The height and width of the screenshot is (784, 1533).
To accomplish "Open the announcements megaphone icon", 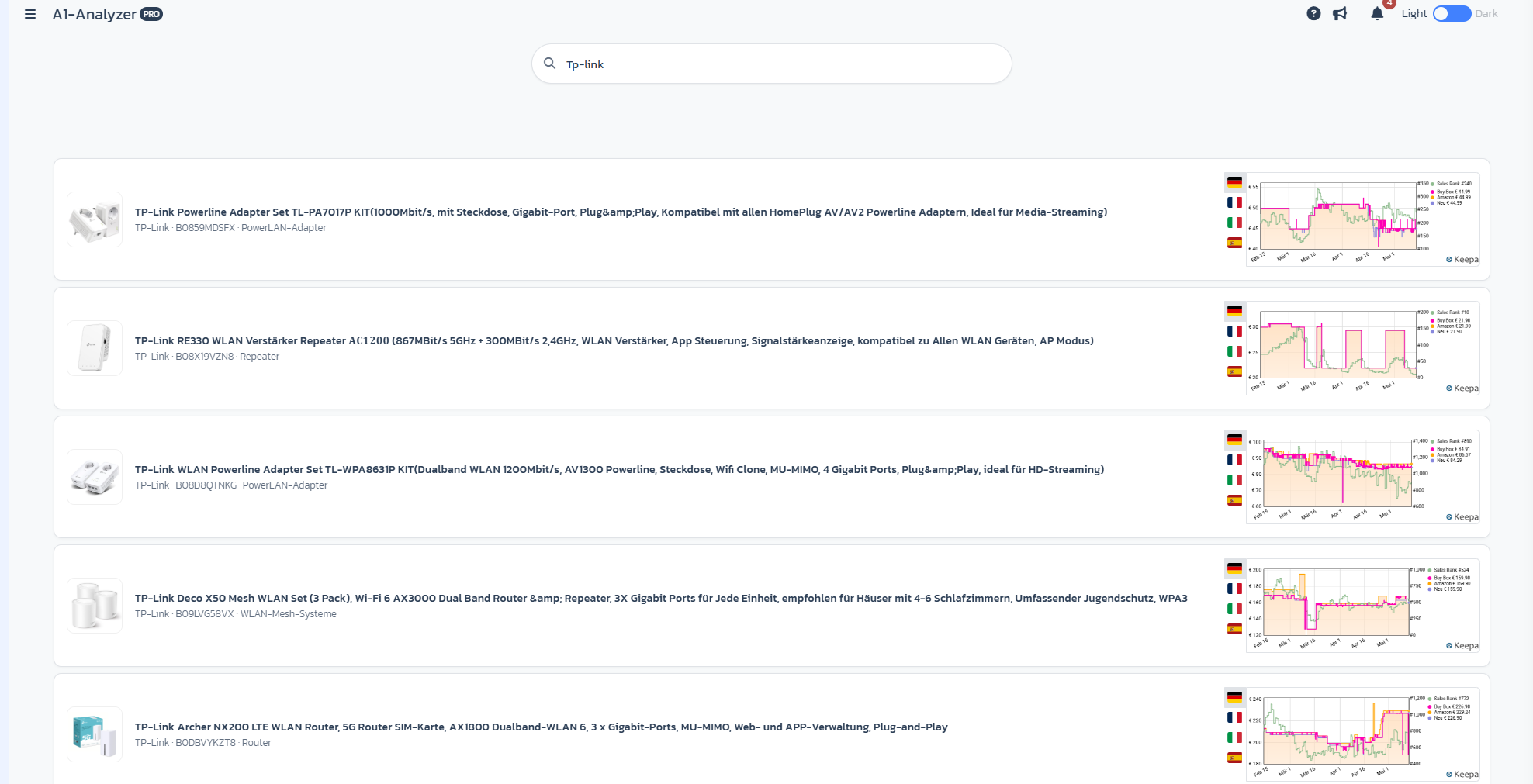I will 1340,13.
